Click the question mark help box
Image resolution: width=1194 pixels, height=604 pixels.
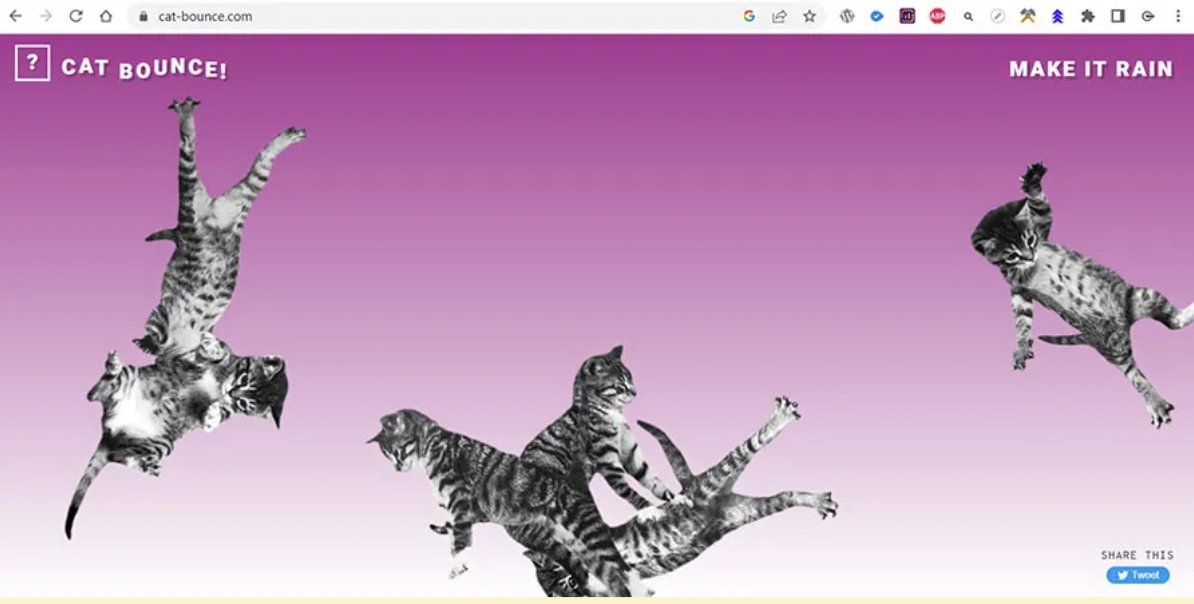point(34,63)
